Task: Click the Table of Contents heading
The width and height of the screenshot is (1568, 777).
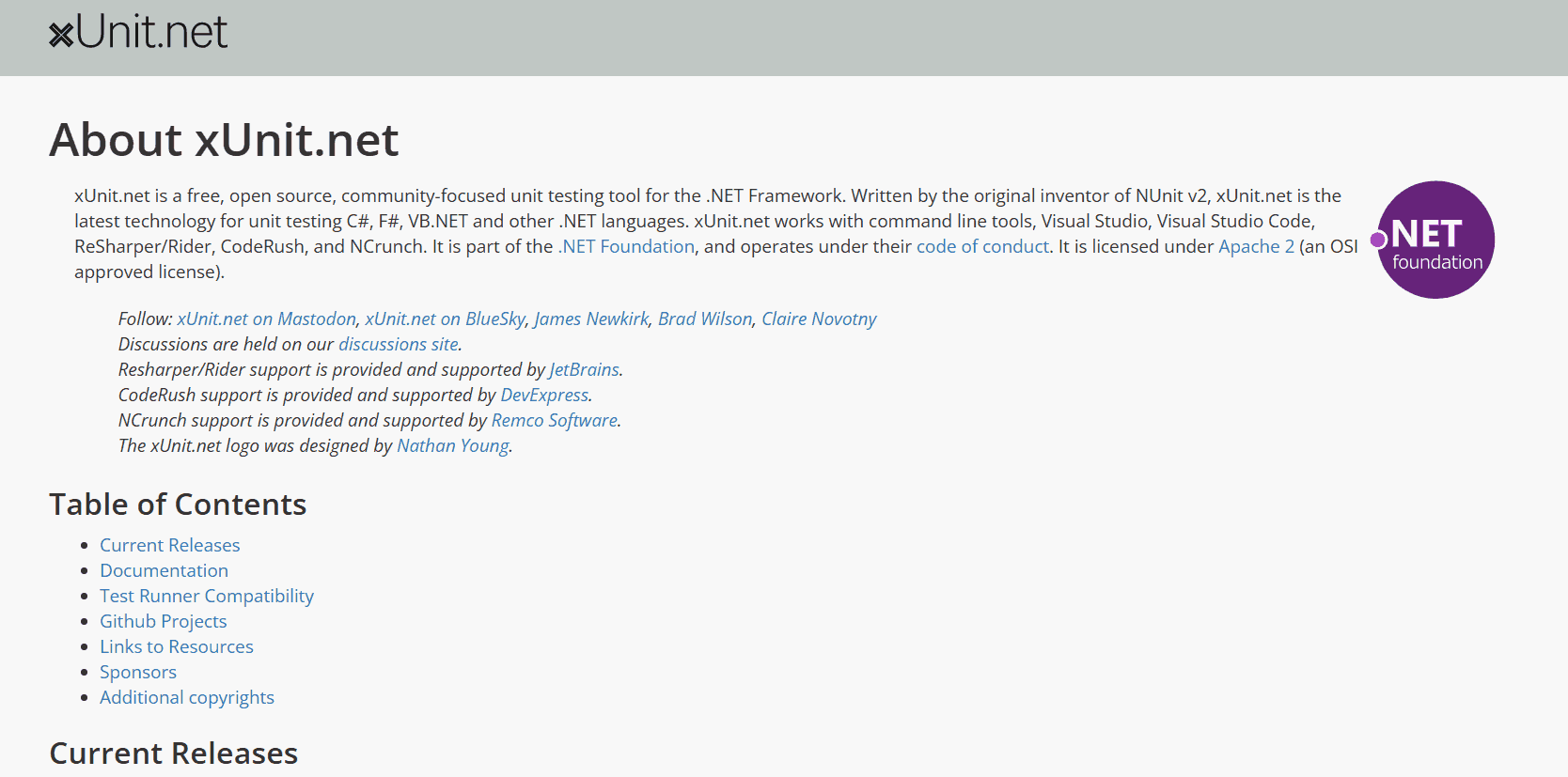Action: click(x=178, y=505)
